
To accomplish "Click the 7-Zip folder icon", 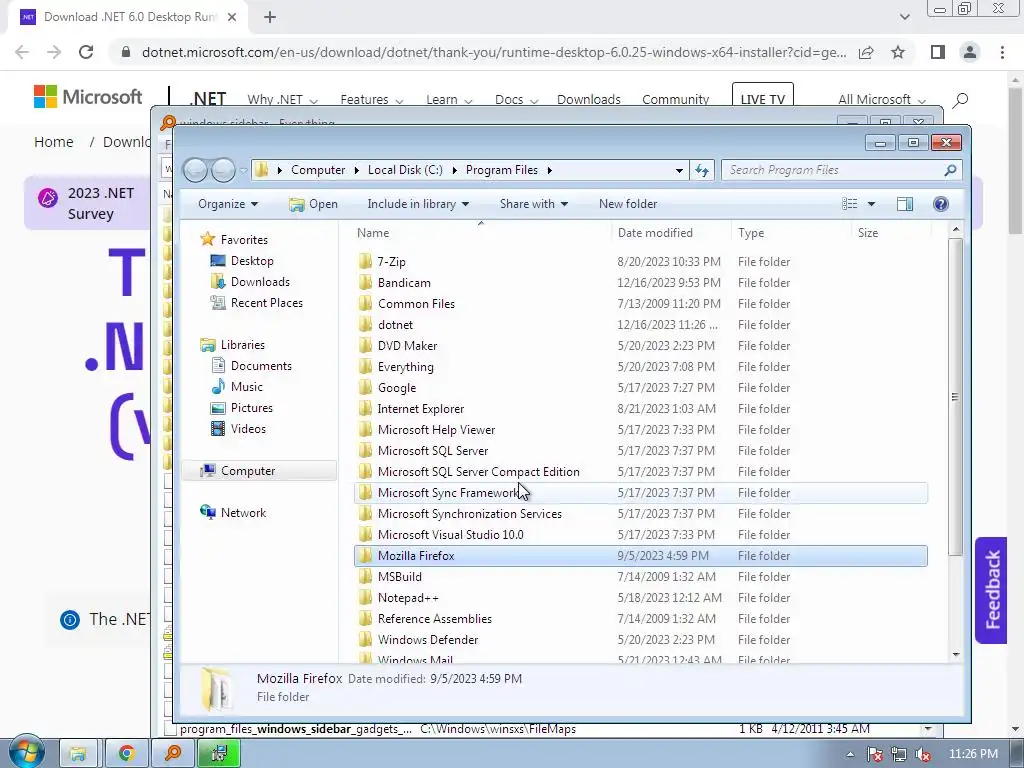I will pyautogui.click(x=366, y=262).
